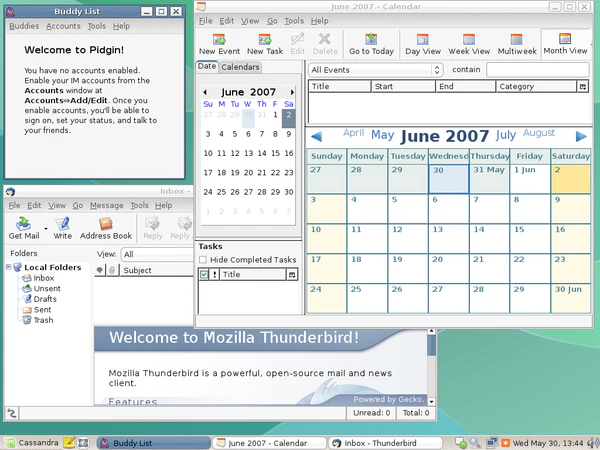Switch to the Calendars tab
Image resolution: width=600 pixels, height=450 pixels.
pos(240,67)
